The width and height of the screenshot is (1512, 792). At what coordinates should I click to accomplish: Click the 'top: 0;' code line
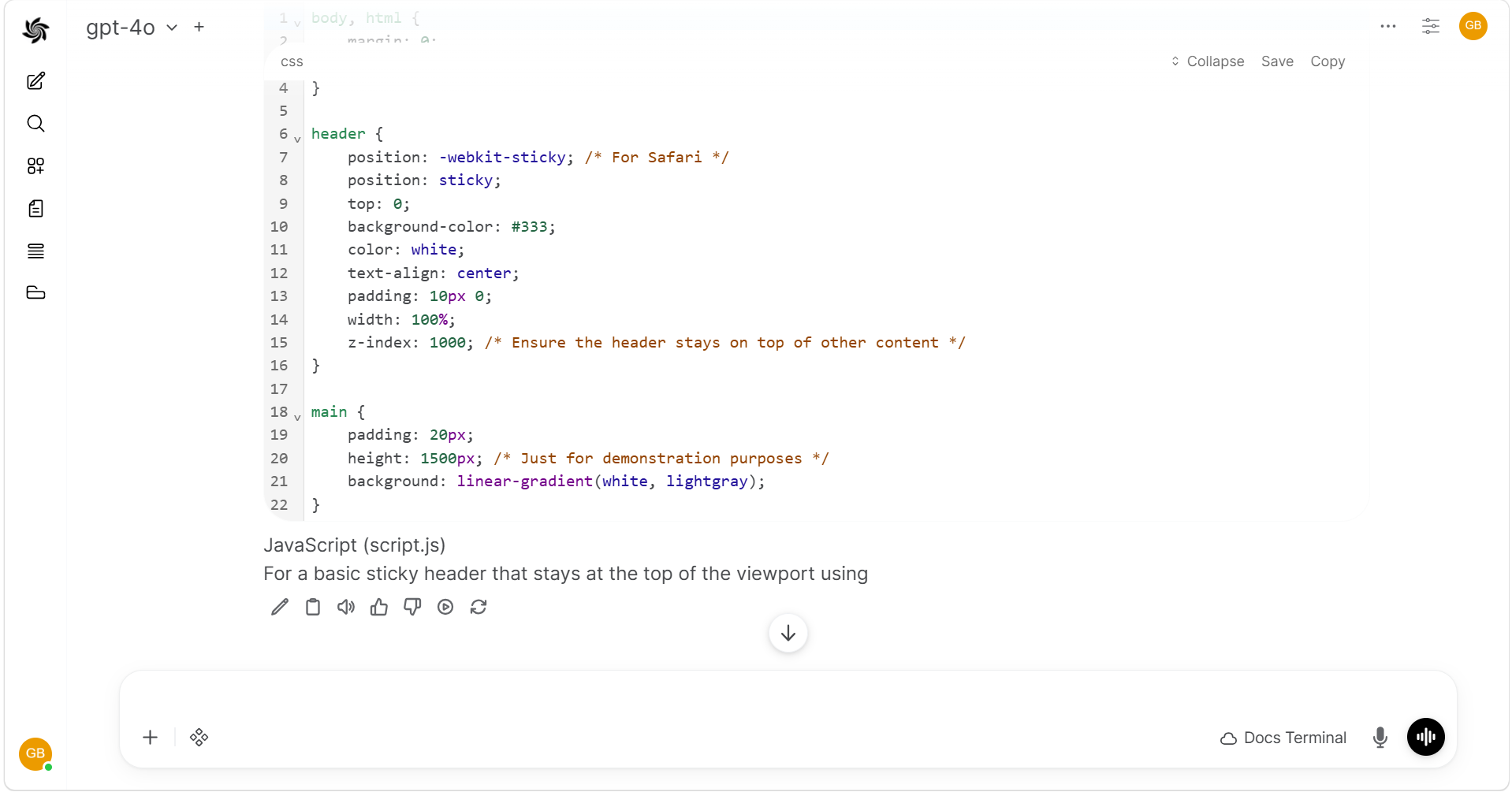coord(378,204)
